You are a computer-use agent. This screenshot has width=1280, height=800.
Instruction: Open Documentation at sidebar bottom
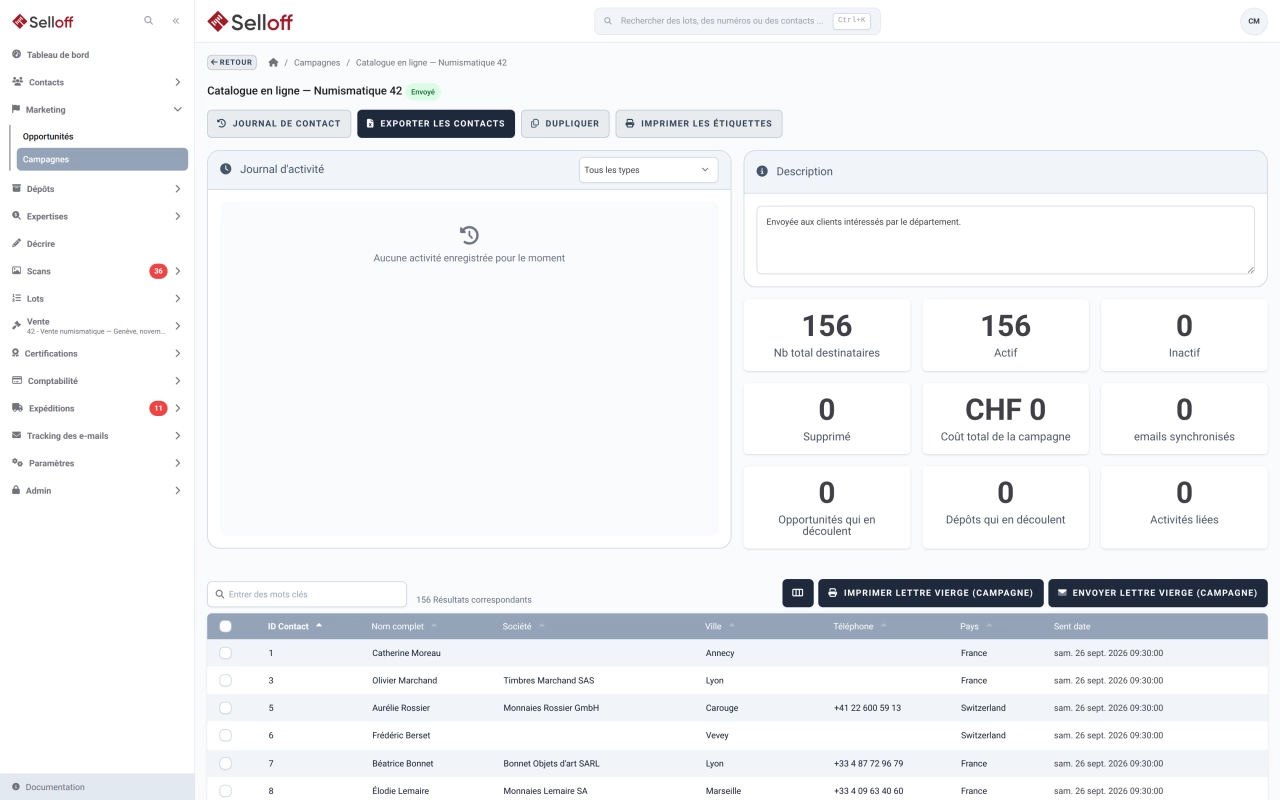97,787
